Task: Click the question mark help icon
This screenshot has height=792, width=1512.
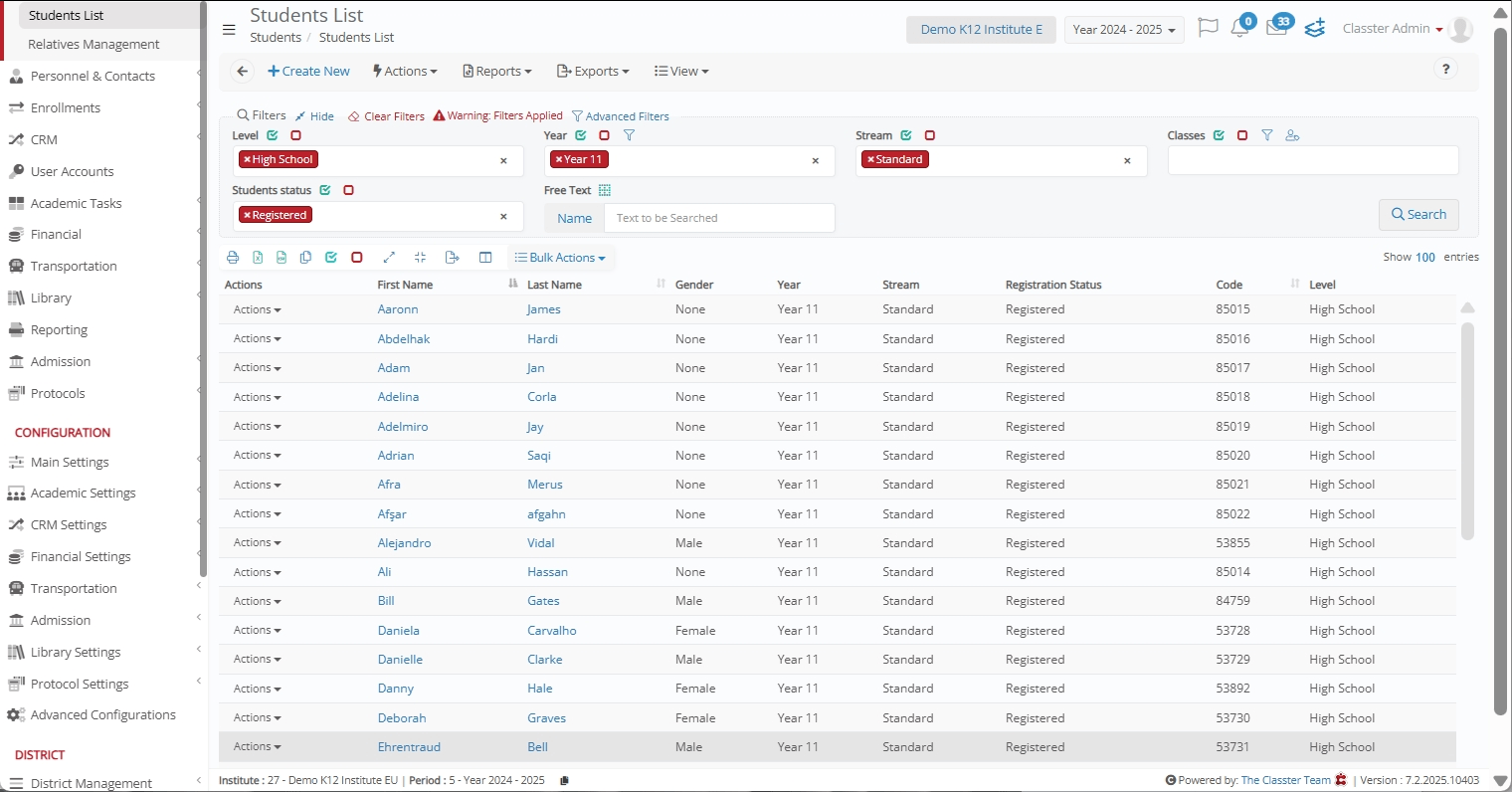Action: point(1445,69)
